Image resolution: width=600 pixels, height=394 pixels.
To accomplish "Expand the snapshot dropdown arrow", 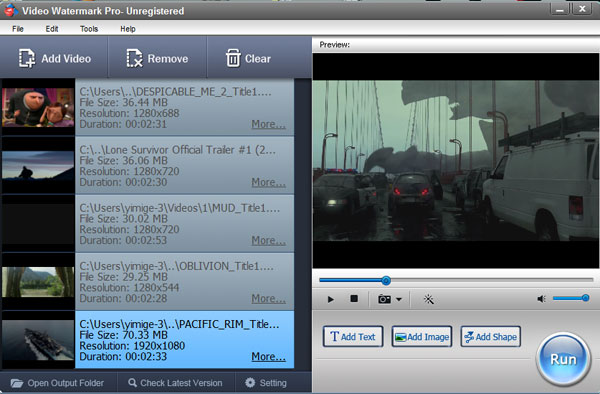I will pyautogui.click(x=399, y=299).
